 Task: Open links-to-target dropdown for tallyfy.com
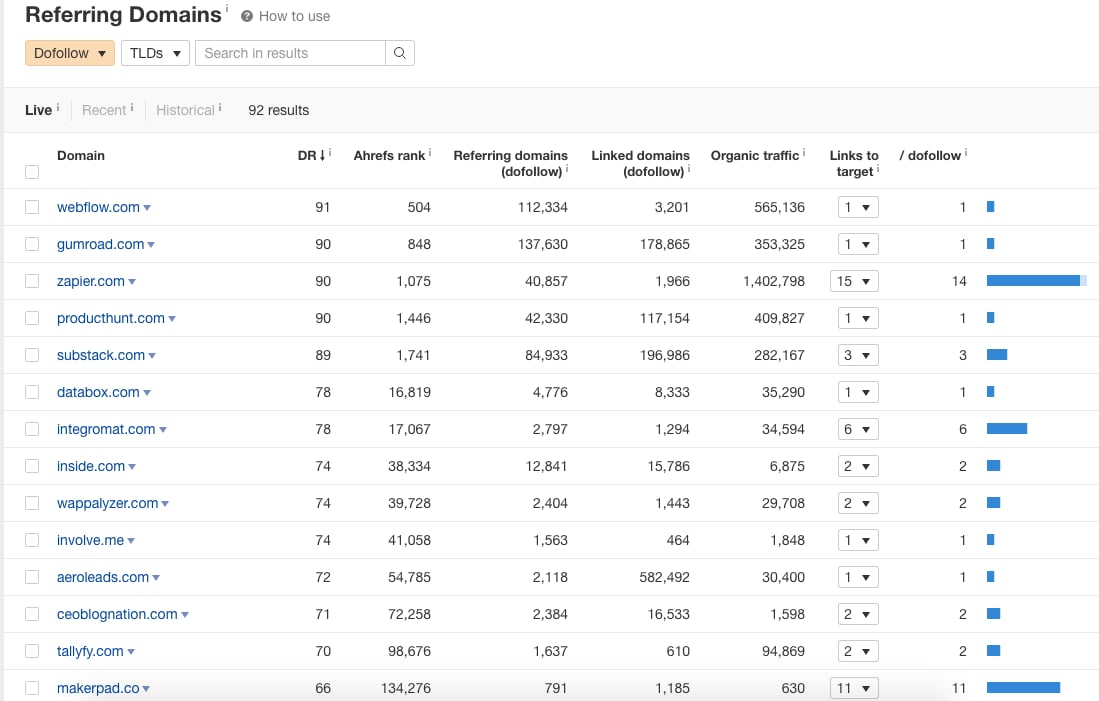point(859,651)
